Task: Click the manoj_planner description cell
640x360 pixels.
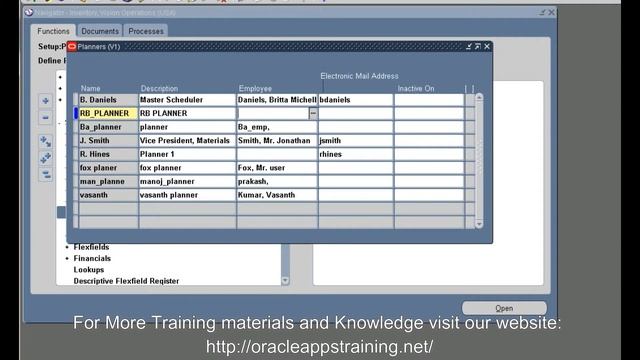Action: [187, 181]
